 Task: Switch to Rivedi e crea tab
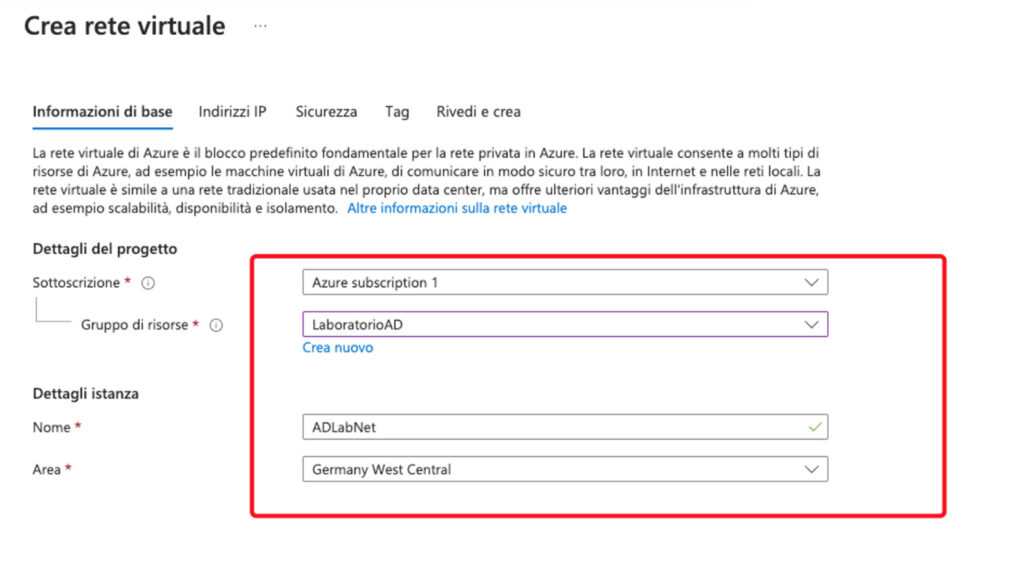pyautogui.click(x=478, y=112)
